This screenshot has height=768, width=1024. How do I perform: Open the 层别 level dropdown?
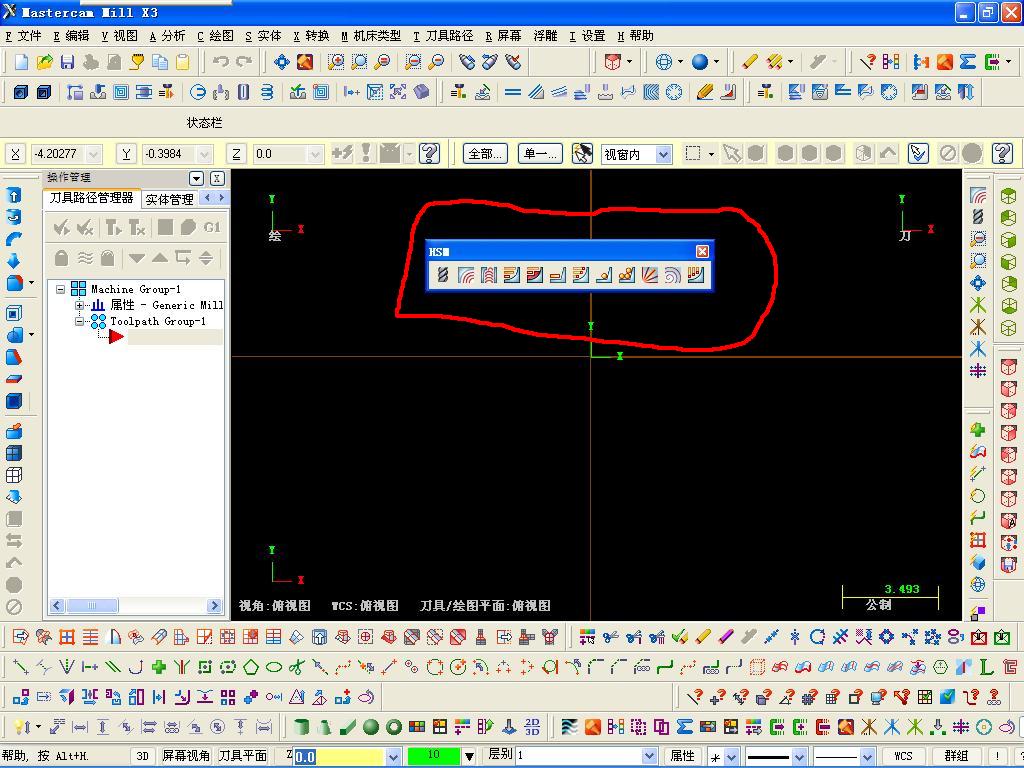point(648,756)
